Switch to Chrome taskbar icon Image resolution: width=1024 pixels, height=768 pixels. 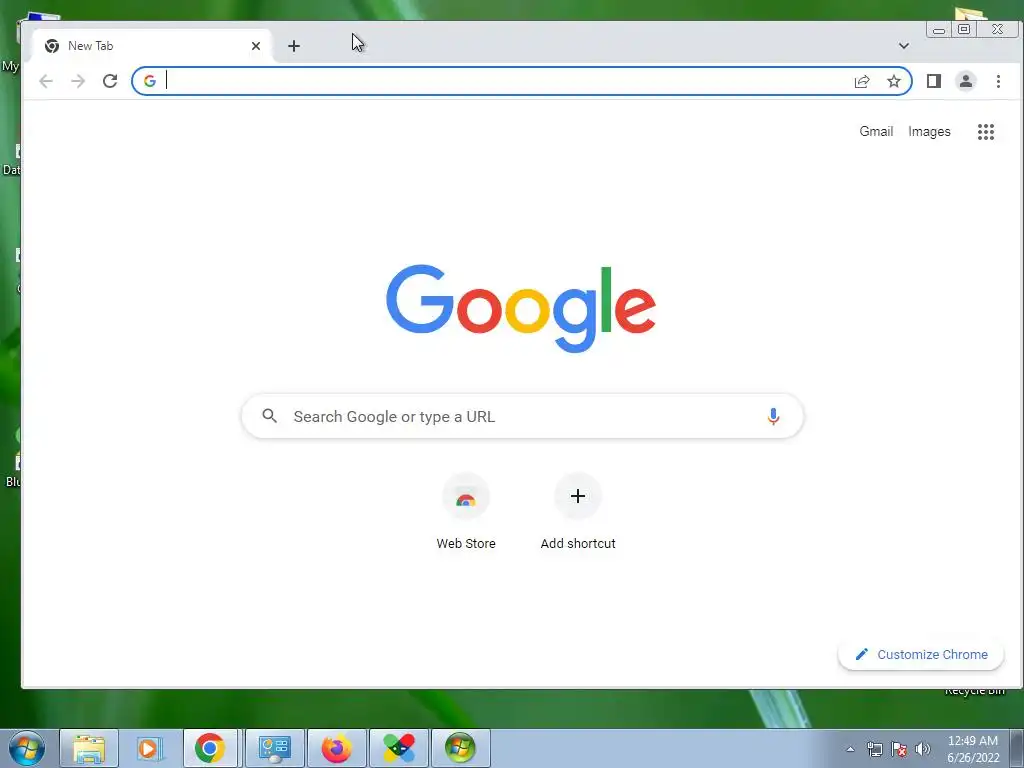210,748
